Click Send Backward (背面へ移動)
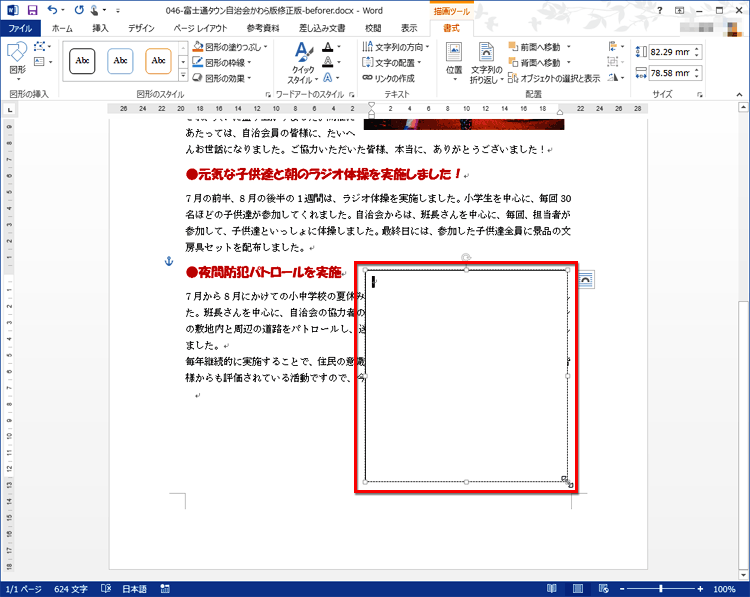This screenshot has height=597, width=750. coord(534,62)
